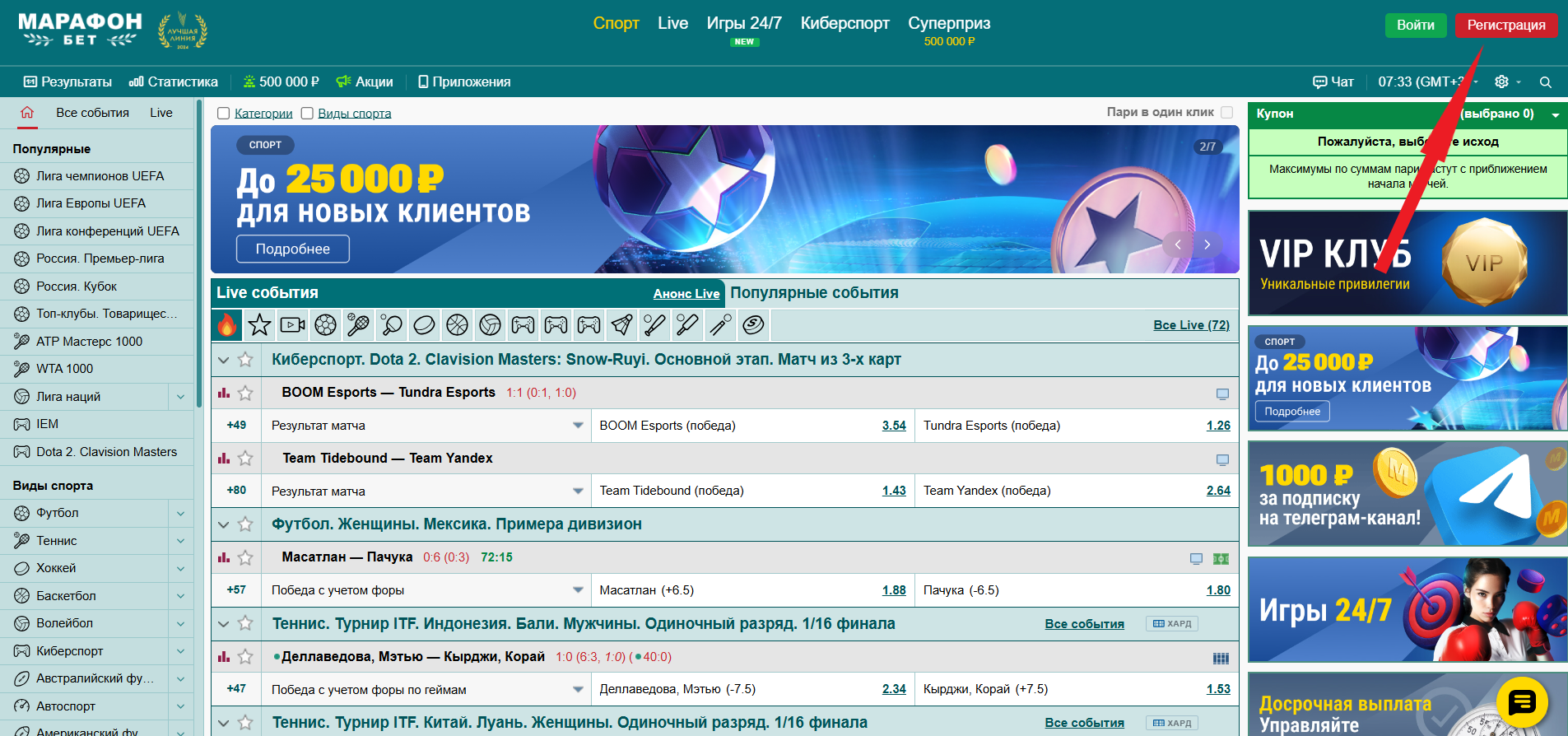Screen dimensions: 1568x736
Task: Favorite the Деллаведова — Кырджи match star
Action: [245, 657]
